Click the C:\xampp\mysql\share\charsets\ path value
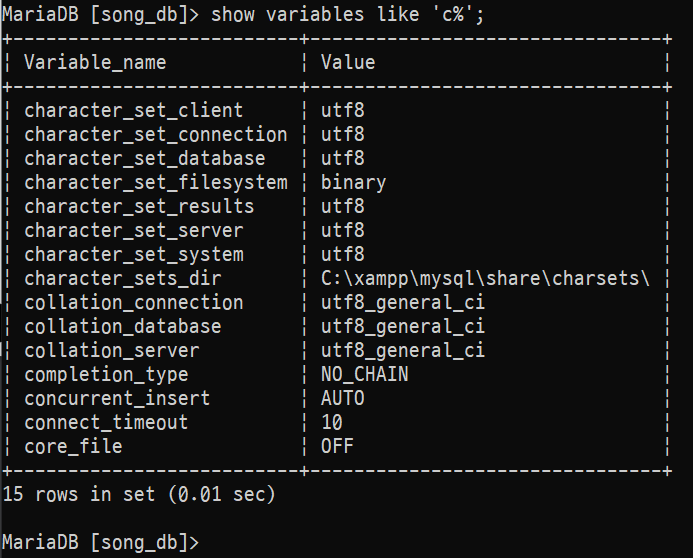693x558 pixels. [x=485, y=278]
